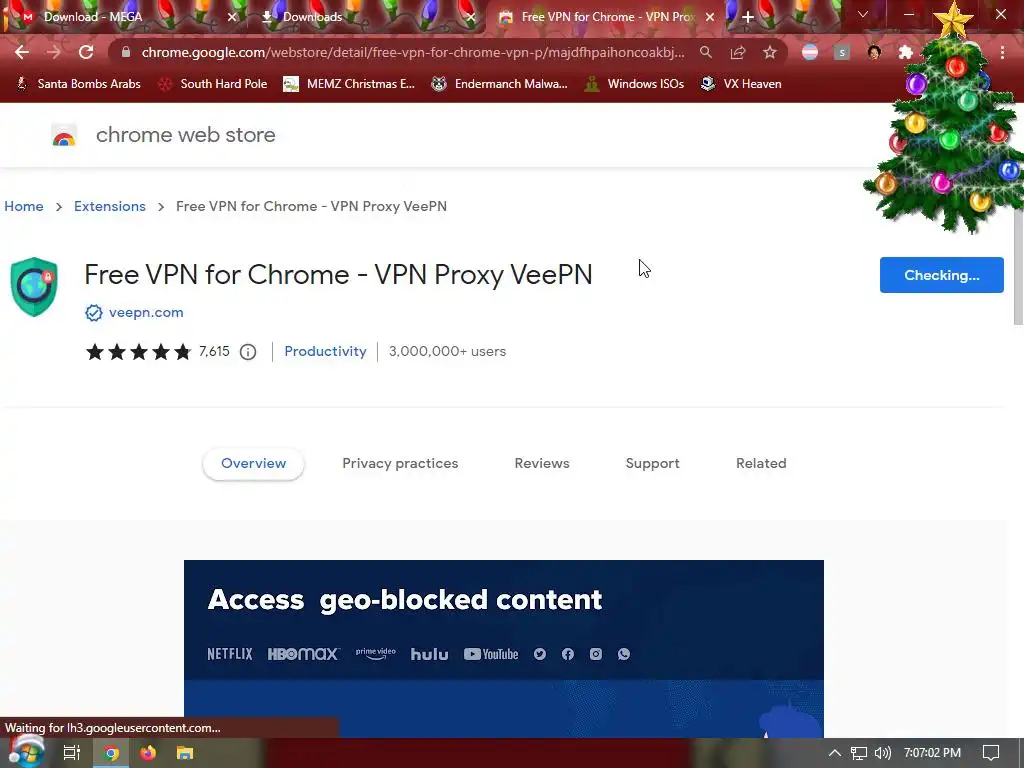The width and height of the screenshot is (1024, 768).
Task: Click the five-star rating display
Action: pos(138,352)
